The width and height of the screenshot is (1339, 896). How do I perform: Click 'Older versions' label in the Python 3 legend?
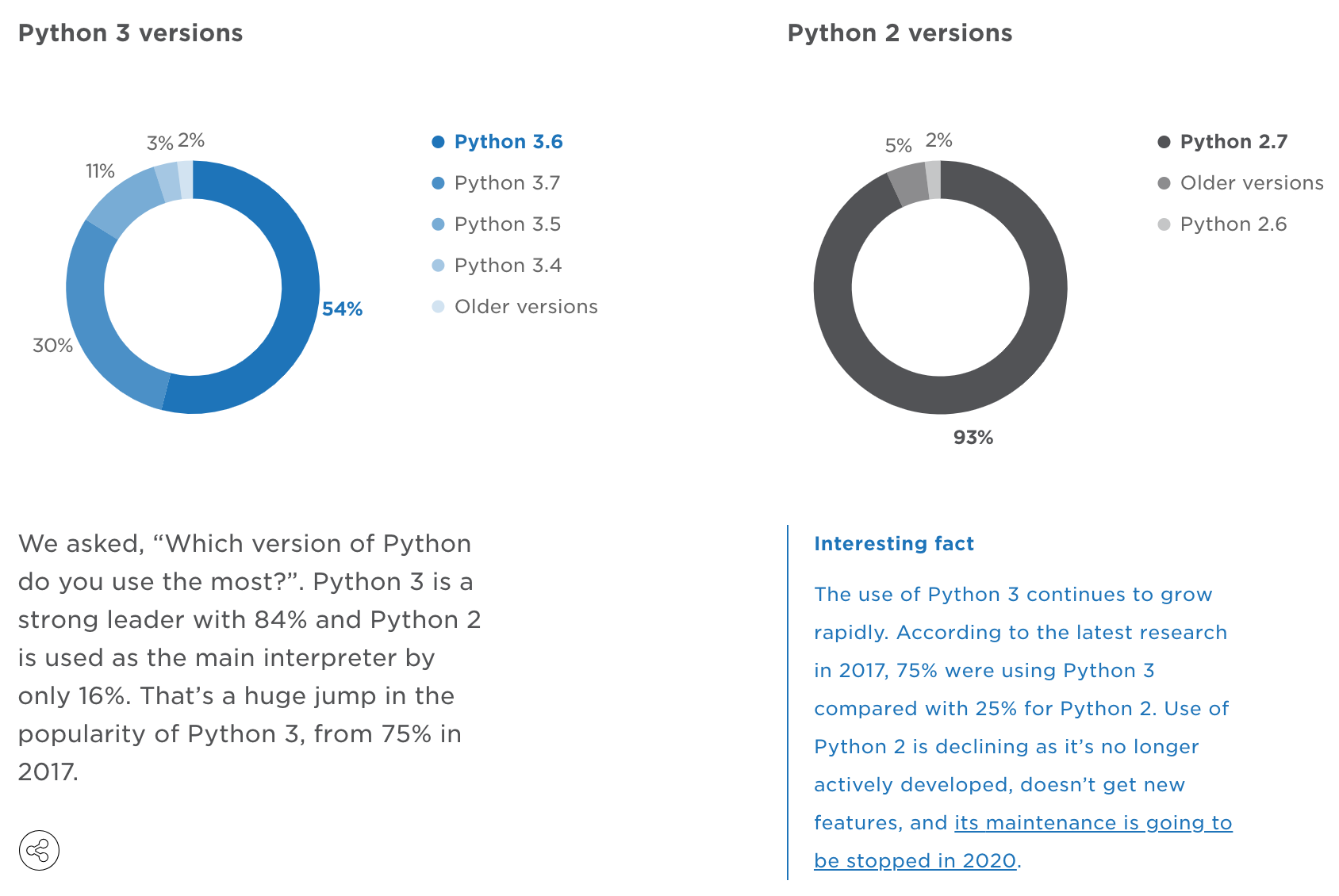[526, 307]
